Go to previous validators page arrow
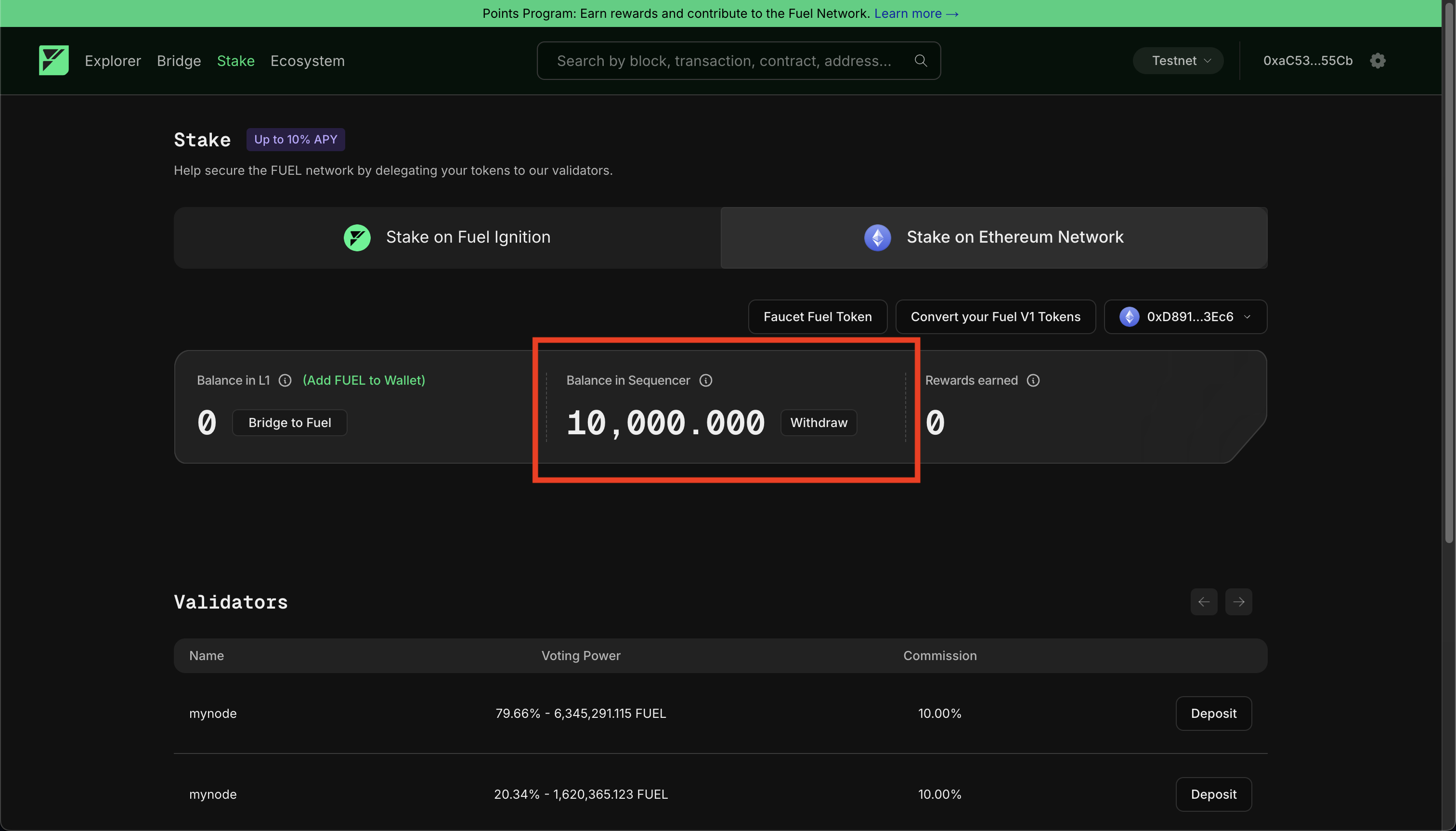This screenshot has height=831, width=1456. tap(1203, 601)
